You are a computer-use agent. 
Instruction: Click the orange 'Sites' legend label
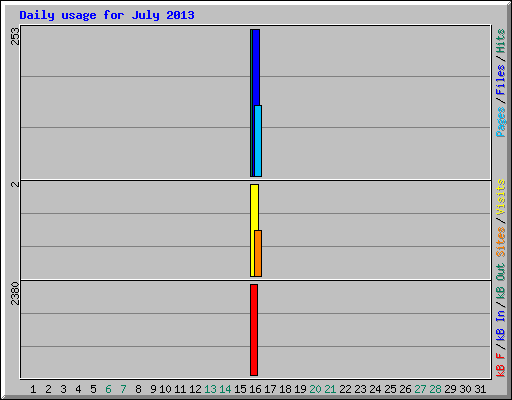[x=501, y=242]
